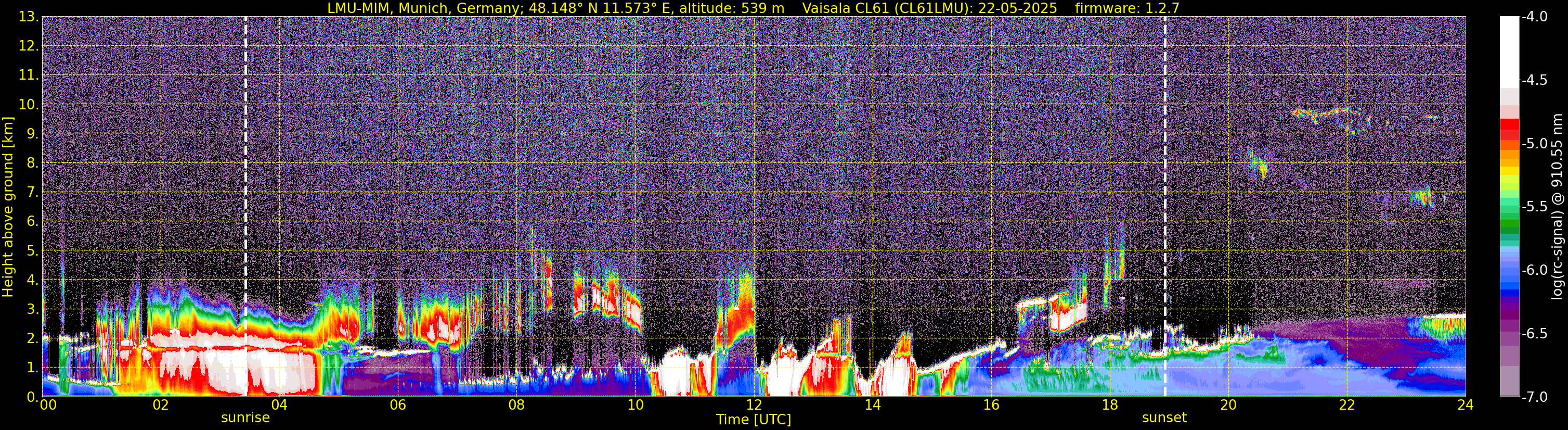Click the '3.' height axis tick label
The height and width of the screenshot is (430, 1568).
click(x=33, y=309)
